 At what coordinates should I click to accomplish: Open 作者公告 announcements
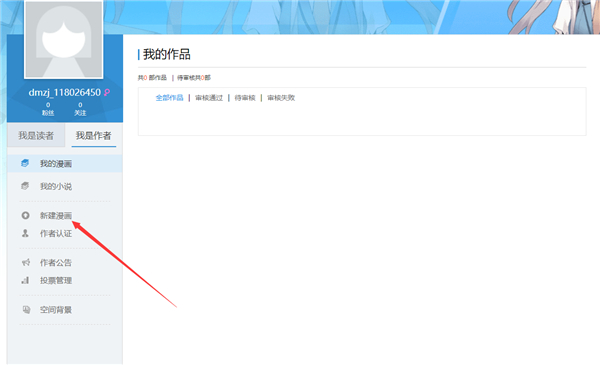[x=56, y=262]
